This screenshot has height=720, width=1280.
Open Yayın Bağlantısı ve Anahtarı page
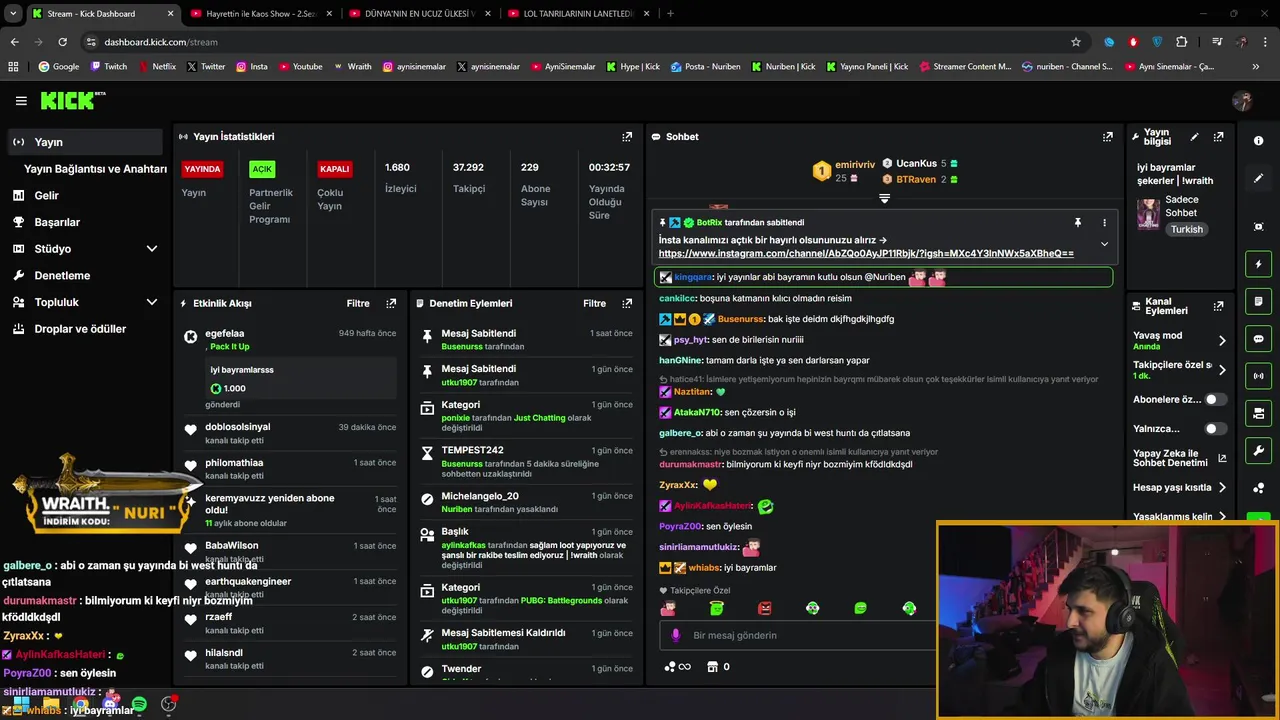[95, 169]
